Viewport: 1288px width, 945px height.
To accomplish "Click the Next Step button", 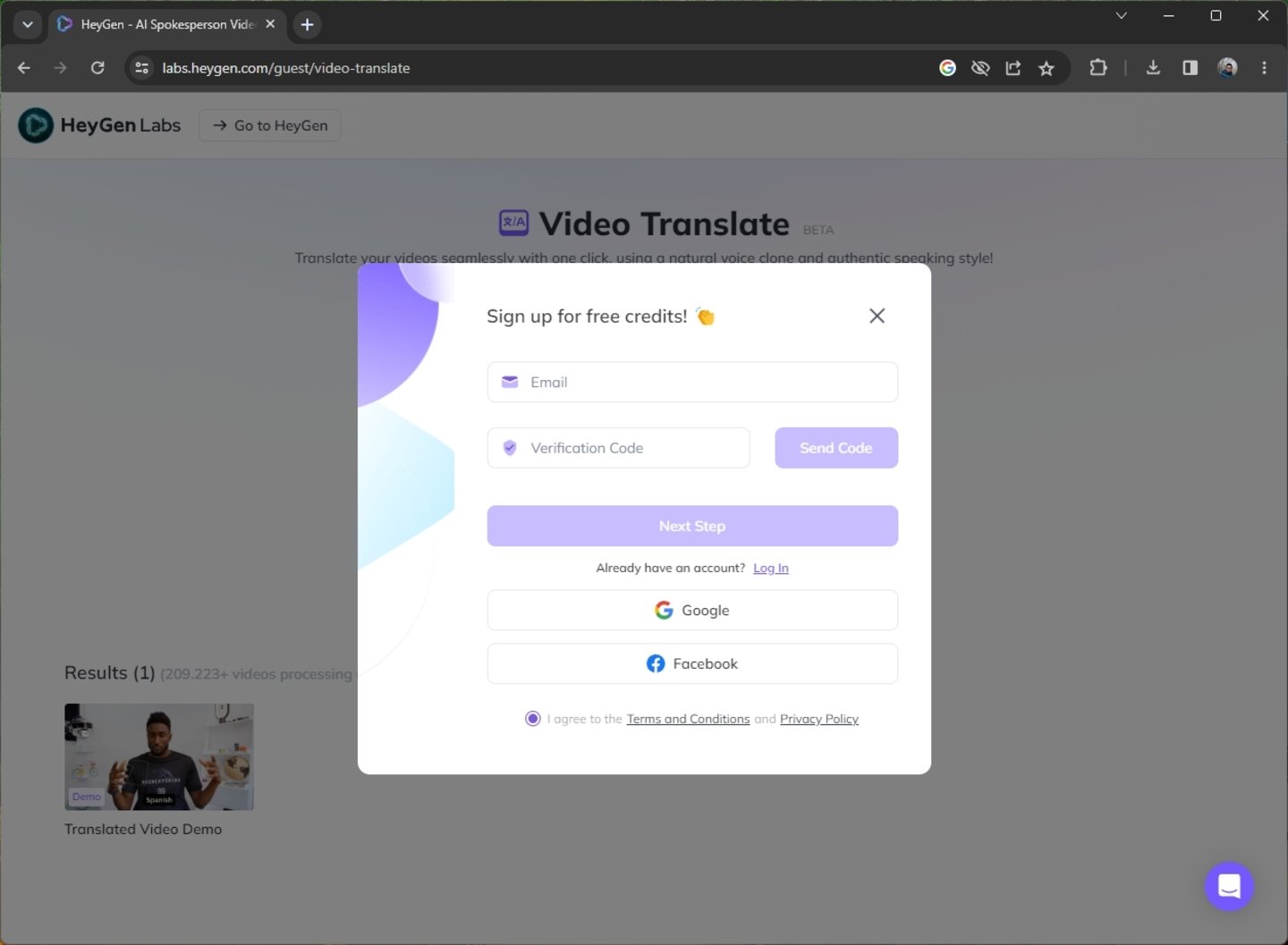I will 692,526.
